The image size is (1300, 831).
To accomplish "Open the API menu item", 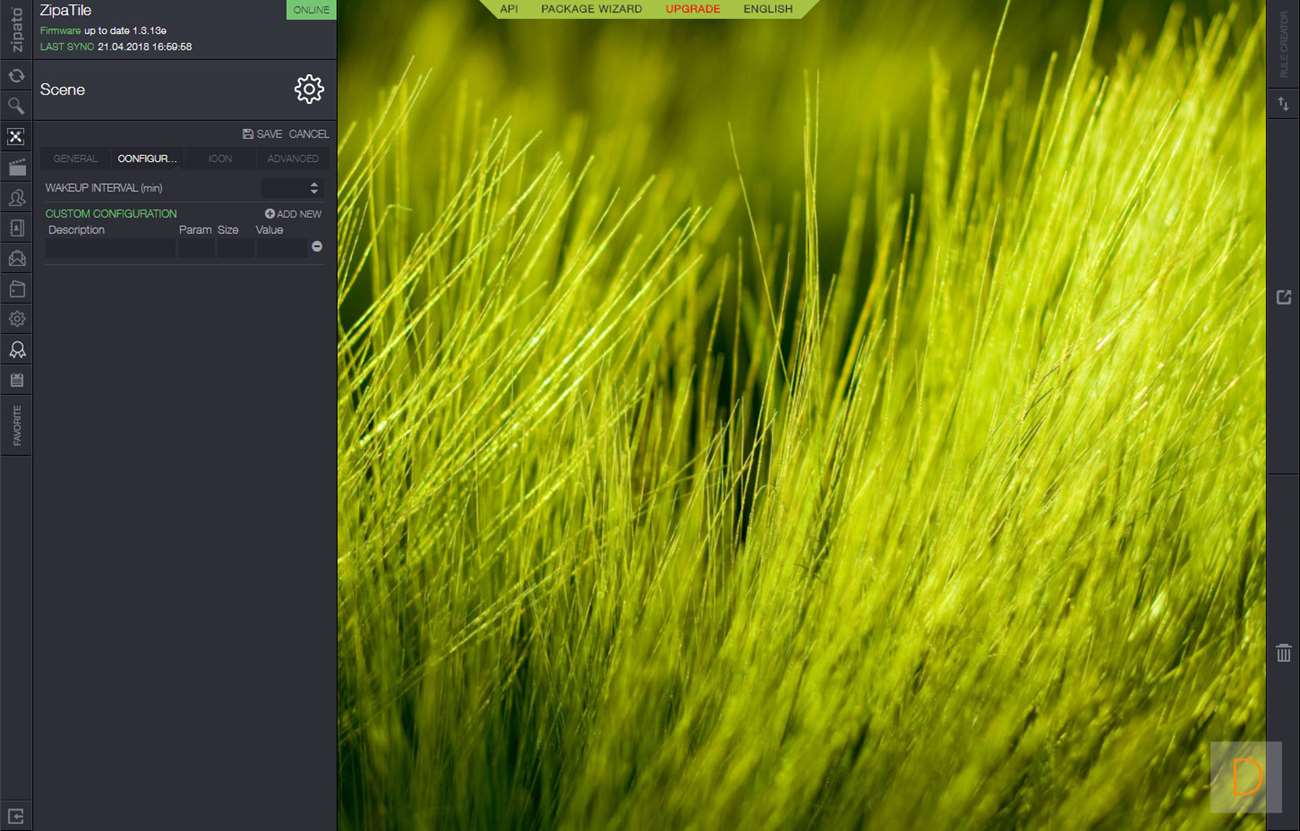I will 509,9.
